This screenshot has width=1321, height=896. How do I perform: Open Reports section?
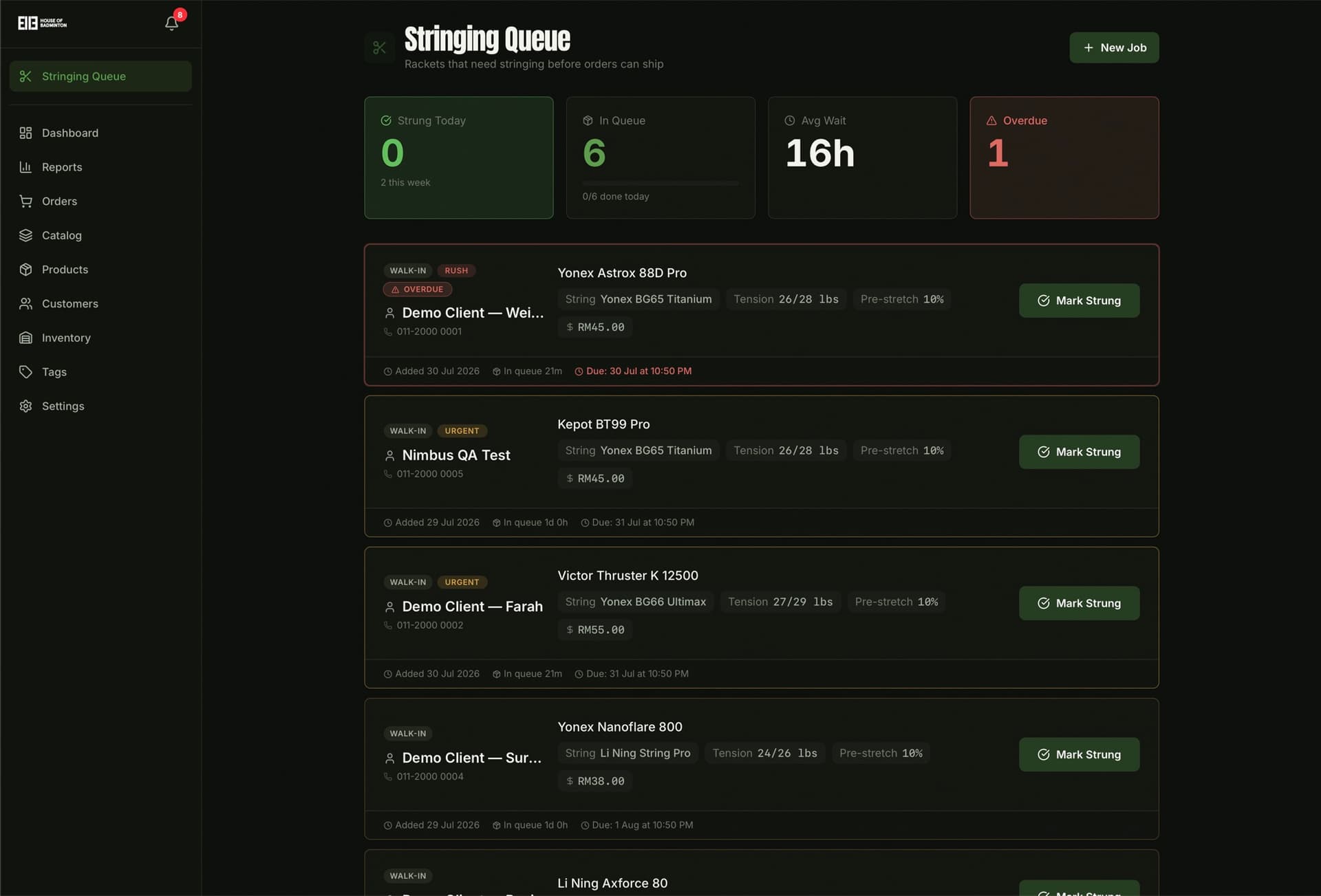(x=100, y=167)
